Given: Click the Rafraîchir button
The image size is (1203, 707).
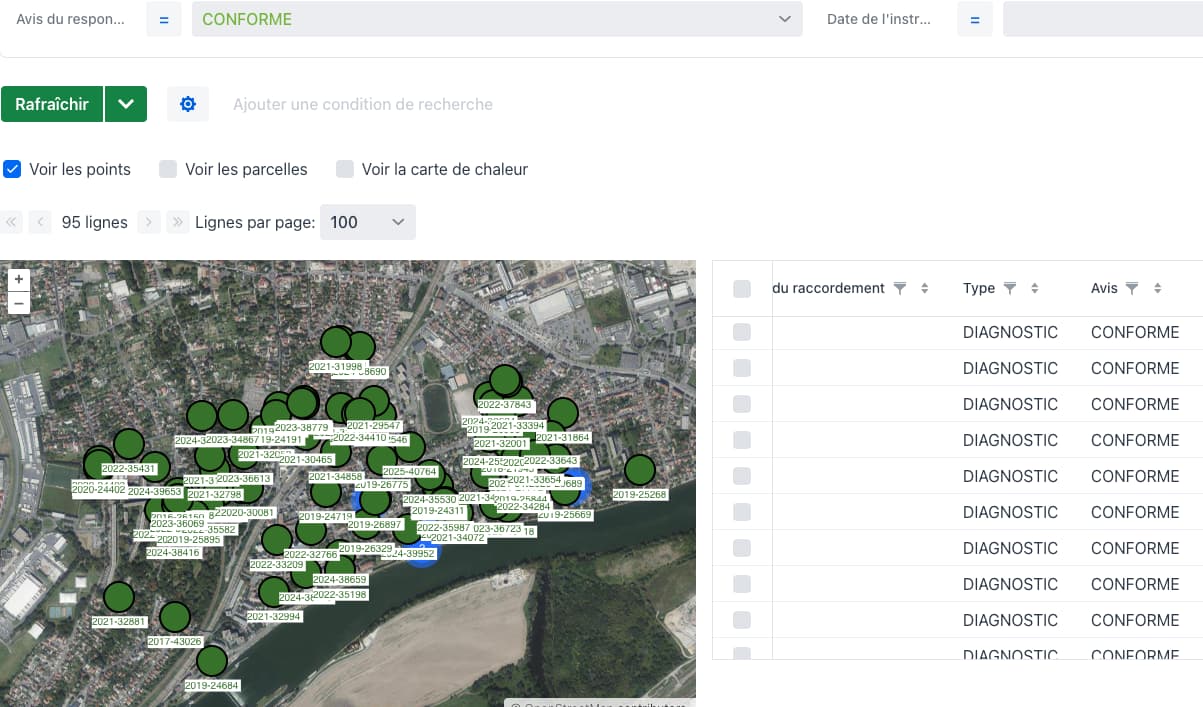Looking at the screenshot, I should [x=52, y=104].
